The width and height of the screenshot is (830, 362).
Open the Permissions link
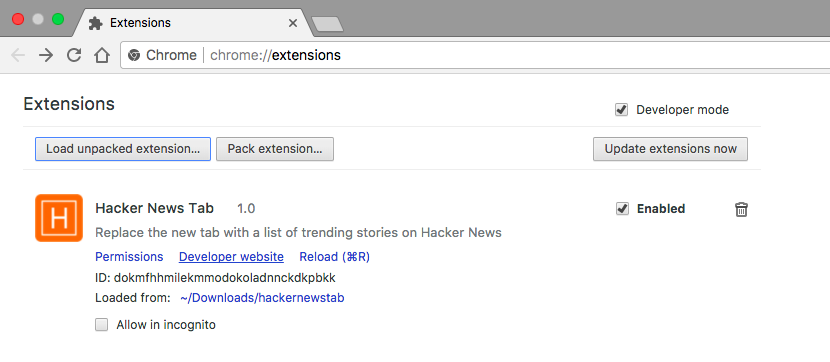point(129,257)
